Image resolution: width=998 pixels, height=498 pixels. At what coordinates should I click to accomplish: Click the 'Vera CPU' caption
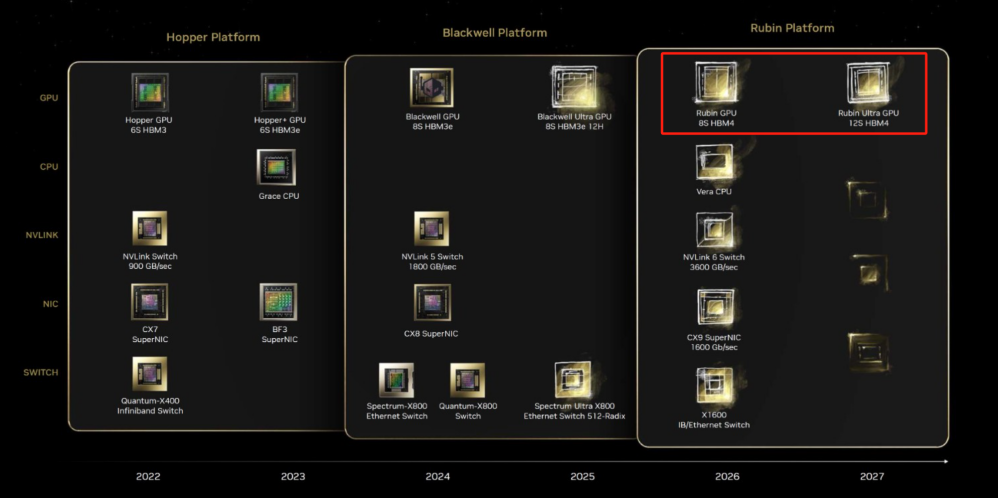[x=714, y=192]
